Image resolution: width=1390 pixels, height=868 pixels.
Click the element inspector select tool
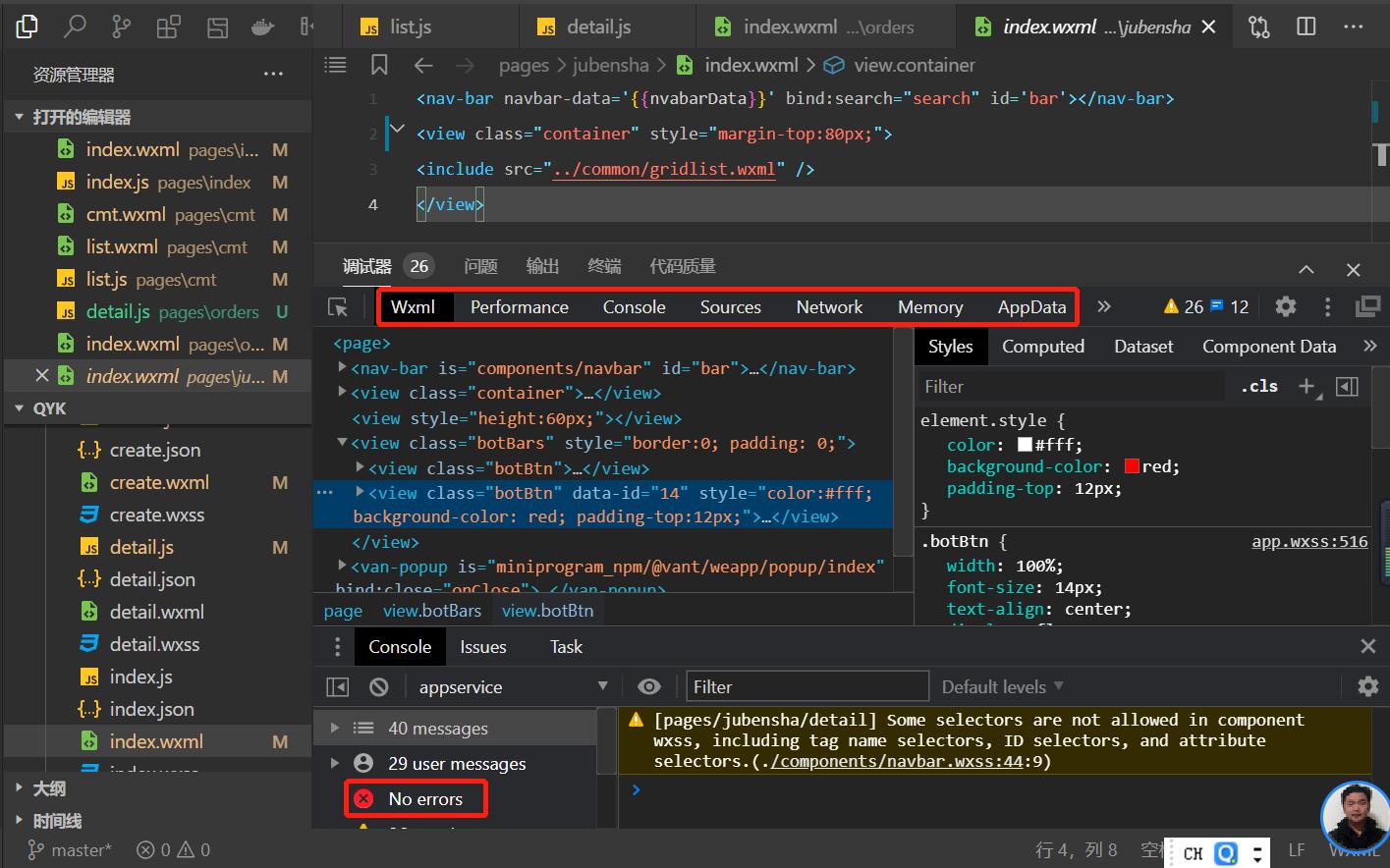(338, 307)
